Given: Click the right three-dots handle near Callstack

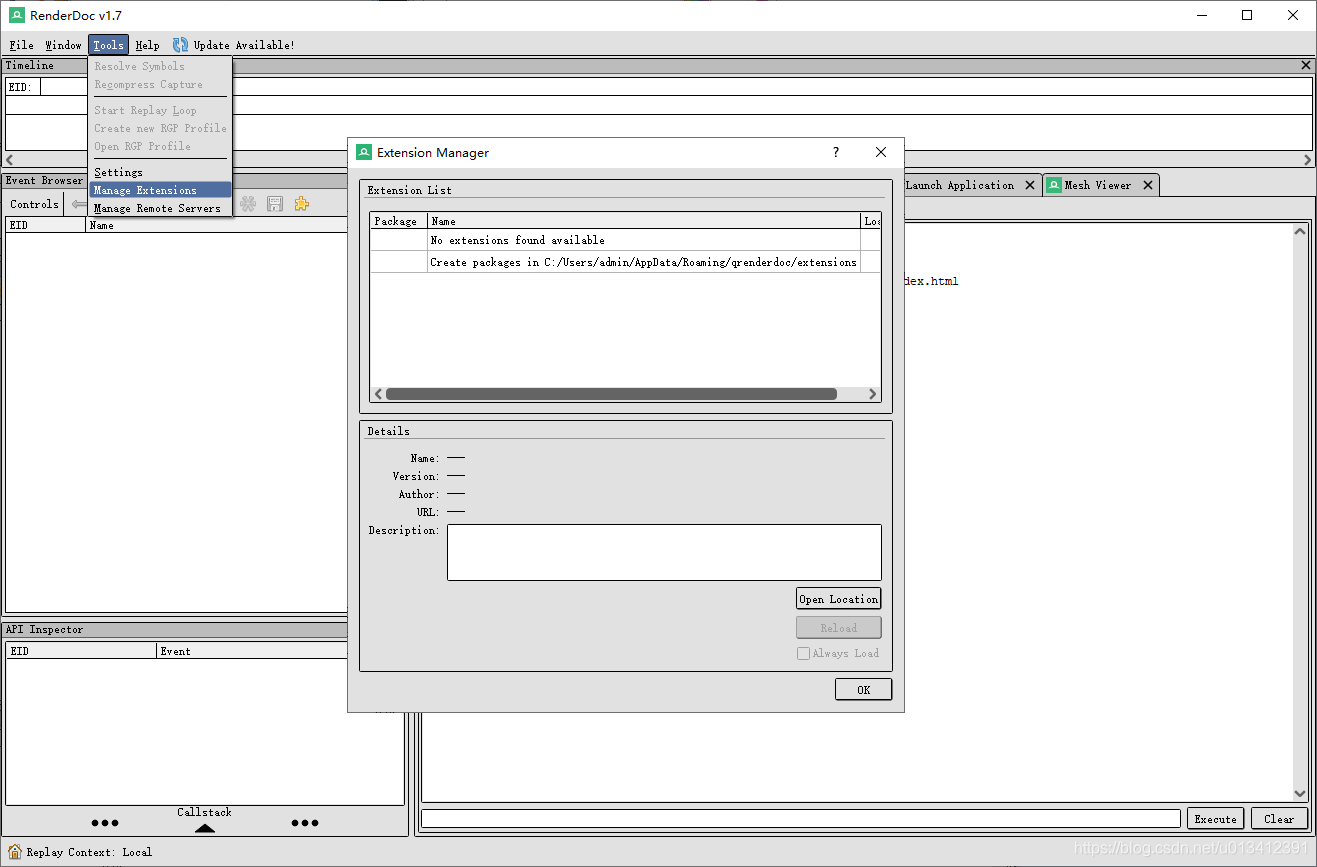Looking at the screenshot, I should 305,823.
